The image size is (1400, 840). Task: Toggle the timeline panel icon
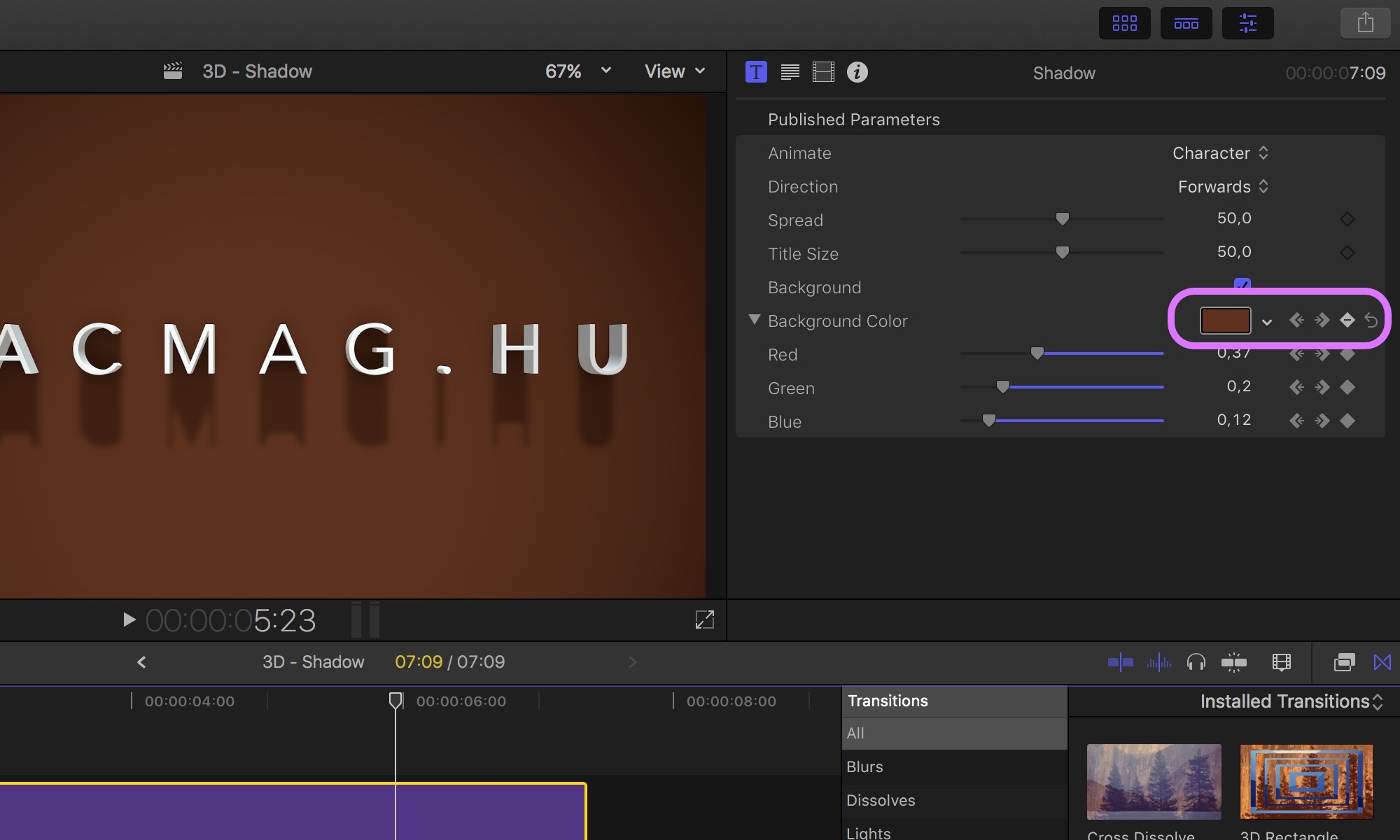[1186, 23]
